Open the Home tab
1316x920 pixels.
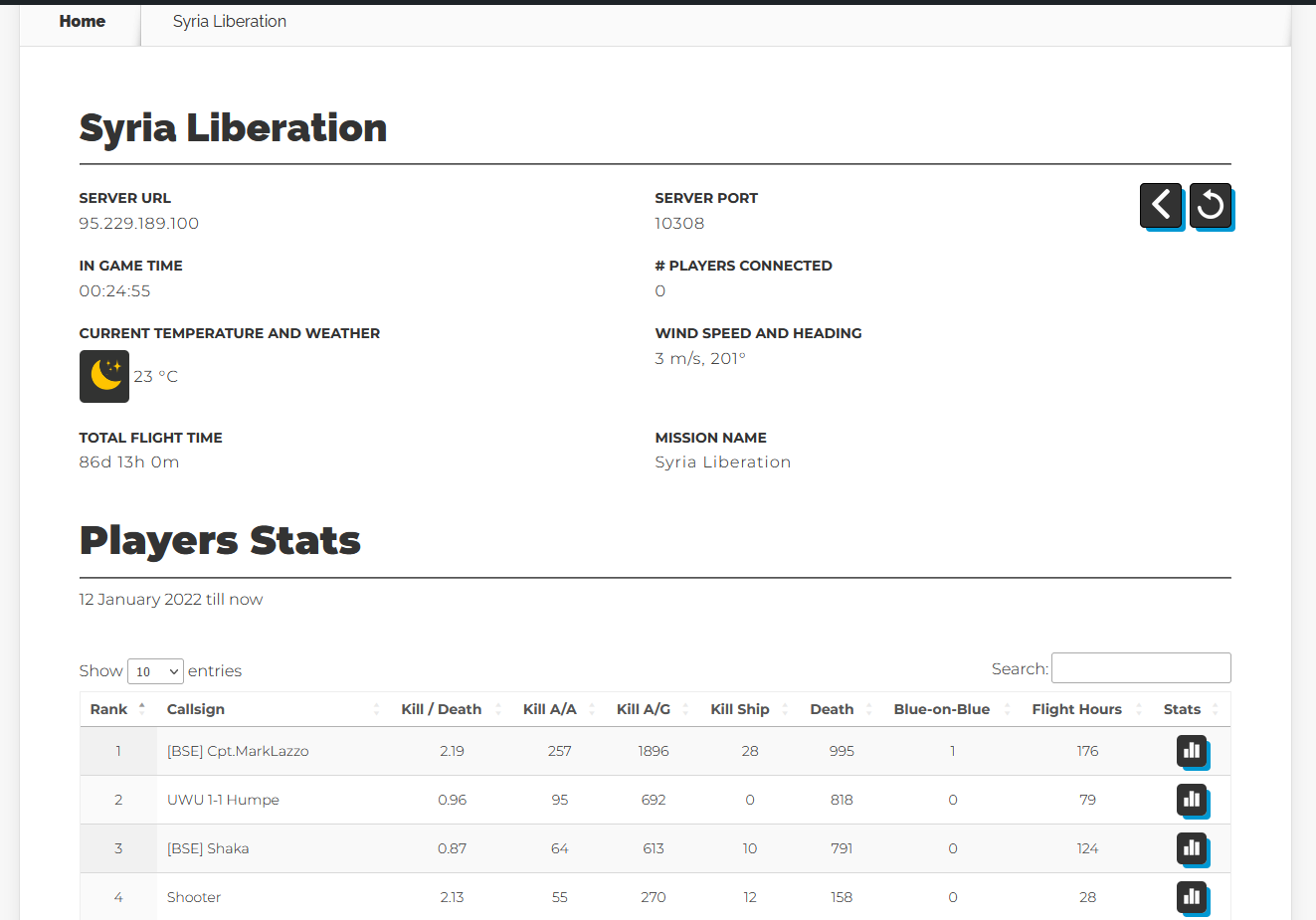click(82, 22)
